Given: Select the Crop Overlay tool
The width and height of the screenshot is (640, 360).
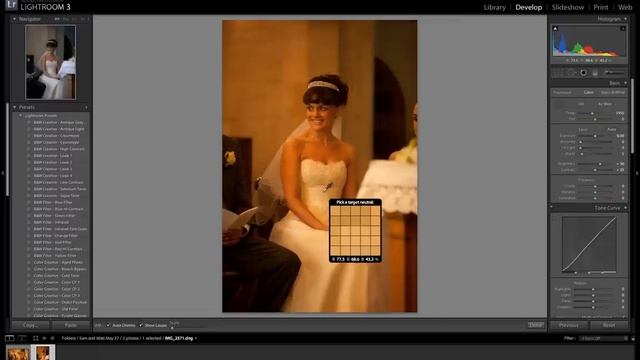Looking at the screenshot, I should pyautogui.click(x=557, y=73).
